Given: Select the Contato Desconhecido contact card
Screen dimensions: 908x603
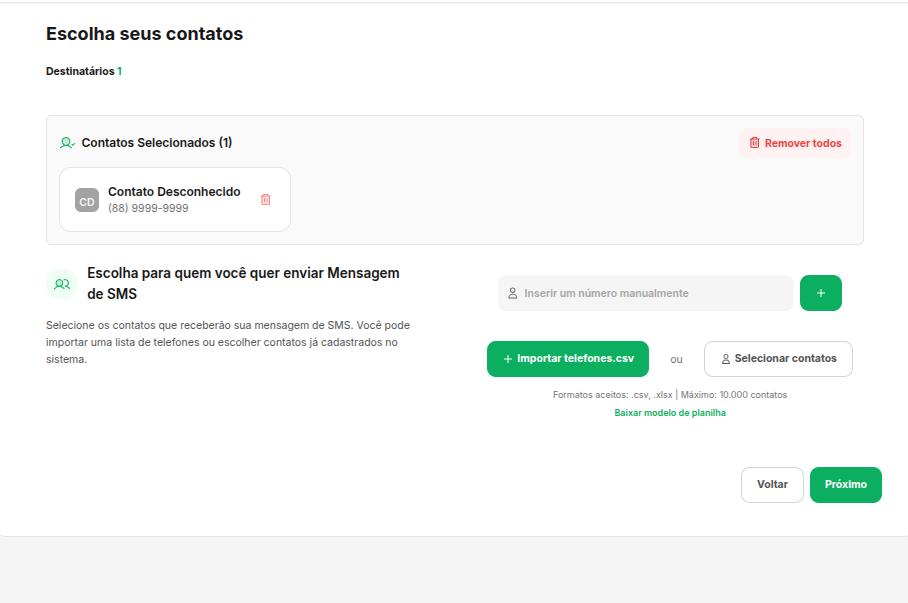Looking at the screenshot, I should [x=174, y=199].
